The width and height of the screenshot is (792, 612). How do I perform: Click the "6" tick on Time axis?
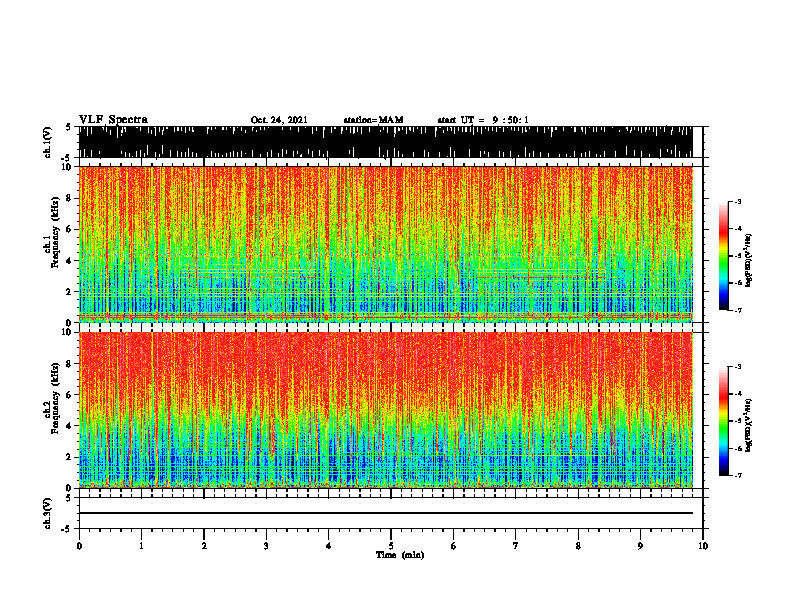(454, 546)
